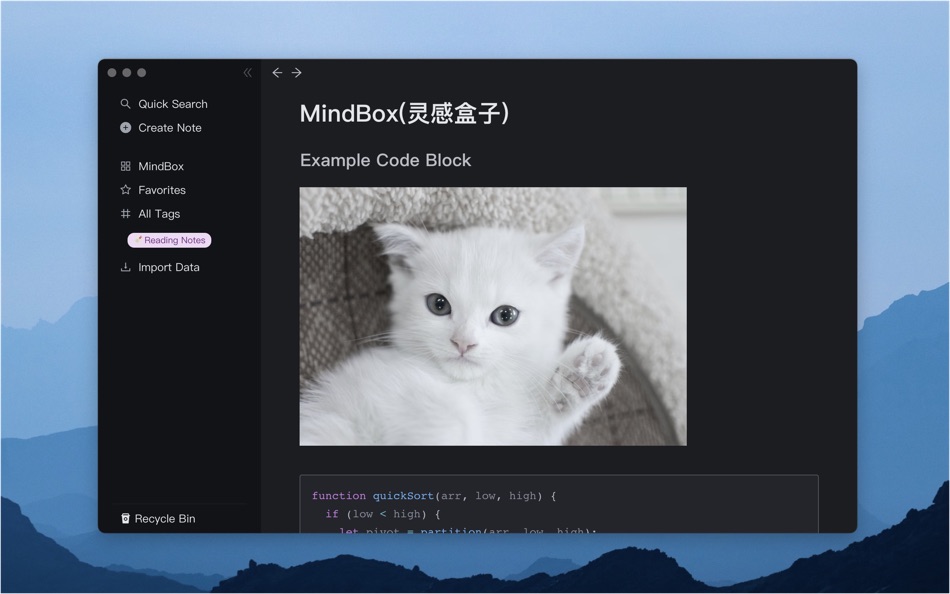950x594 pixels.
Task: Click the Quick Search magnifier icon
Action: coord(125,104)
